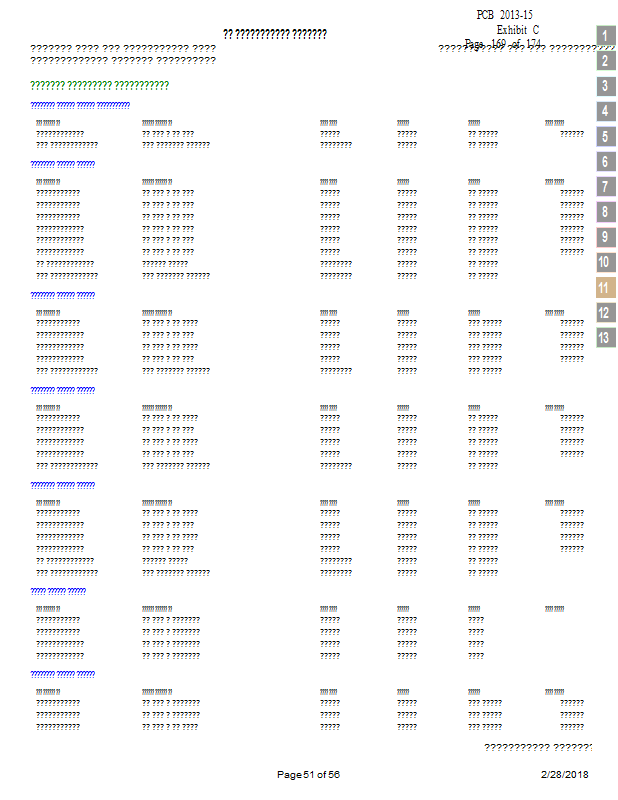This screenshot has width=618, height=800.
Task: Open page marker 4
Action: [x=605, y=111]
